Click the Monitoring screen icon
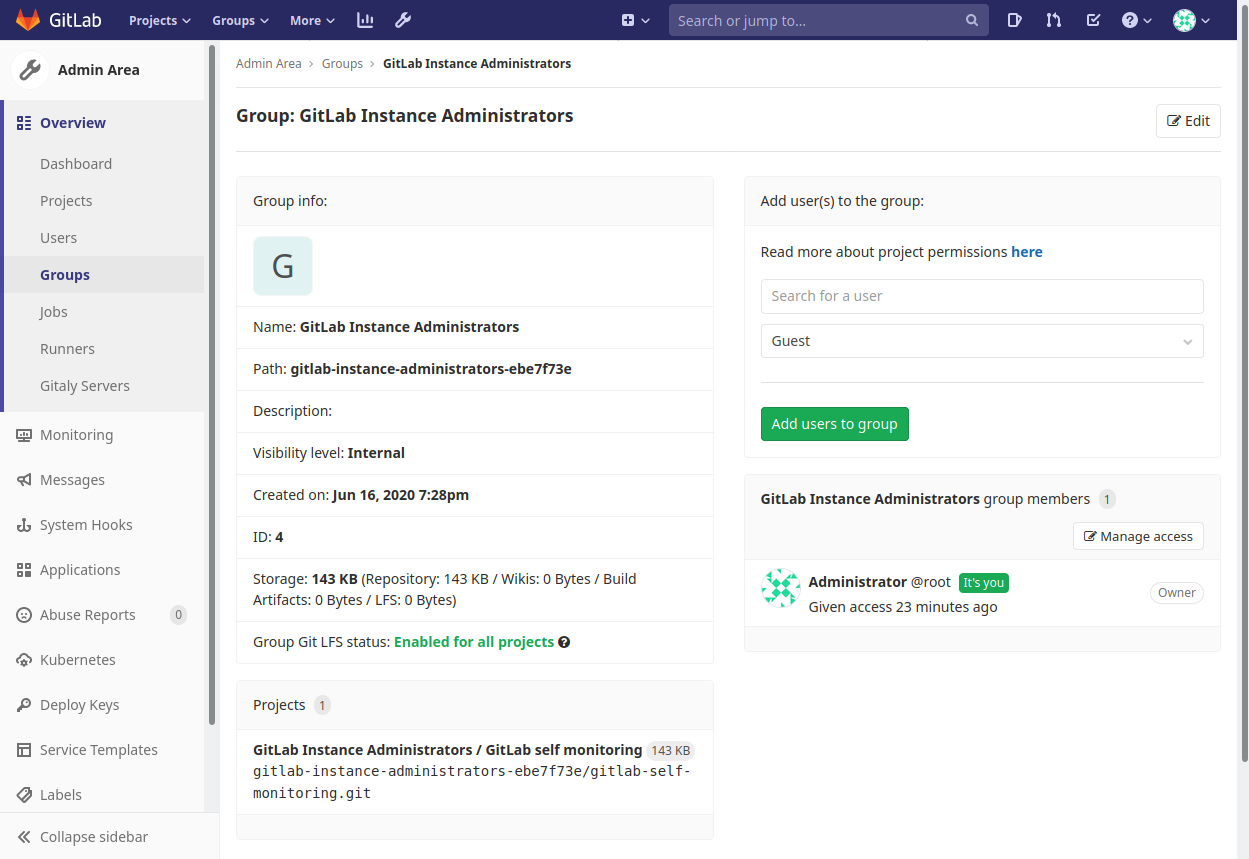Image resolution: width=1249 pixels, height=859 pixels. [24, 435]
